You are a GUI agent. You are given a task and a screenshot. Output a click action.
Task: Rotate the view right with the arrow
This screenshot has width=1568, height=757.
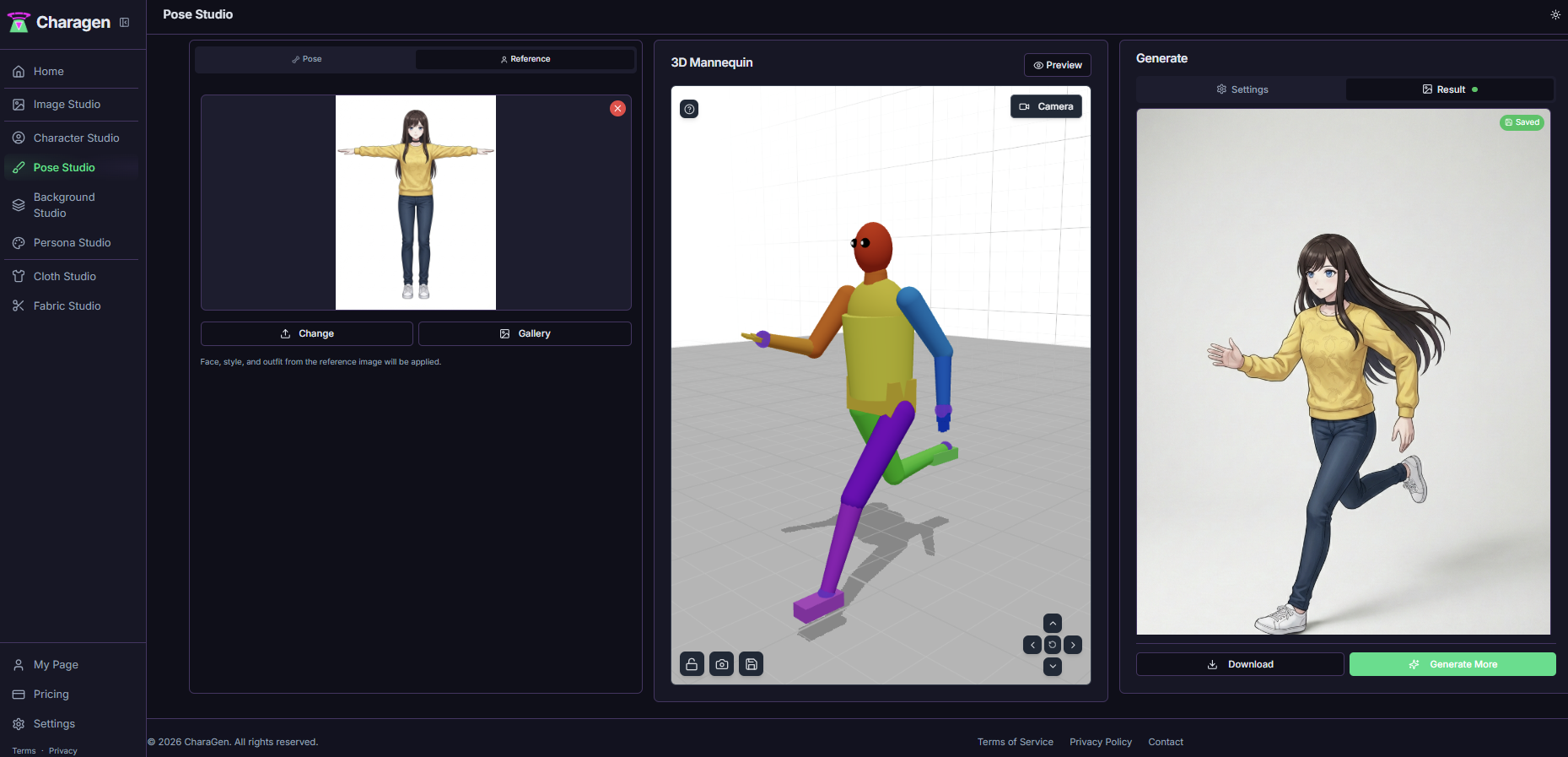[x=1073, y=645]
